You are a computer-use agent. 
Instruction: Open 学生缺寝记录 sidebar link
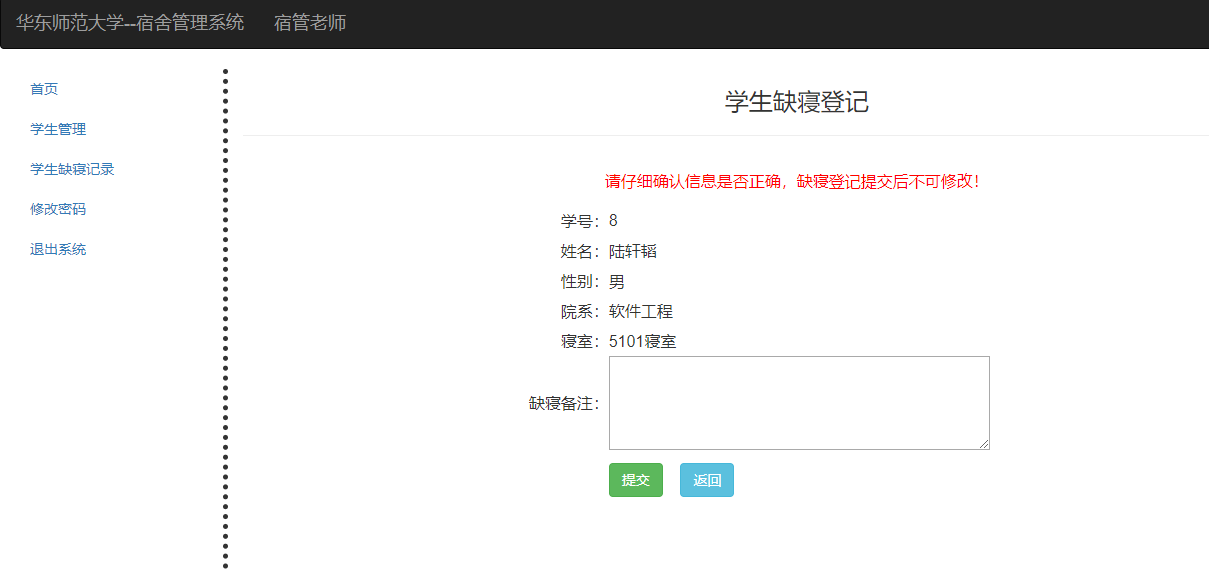(x=72, y=169)
